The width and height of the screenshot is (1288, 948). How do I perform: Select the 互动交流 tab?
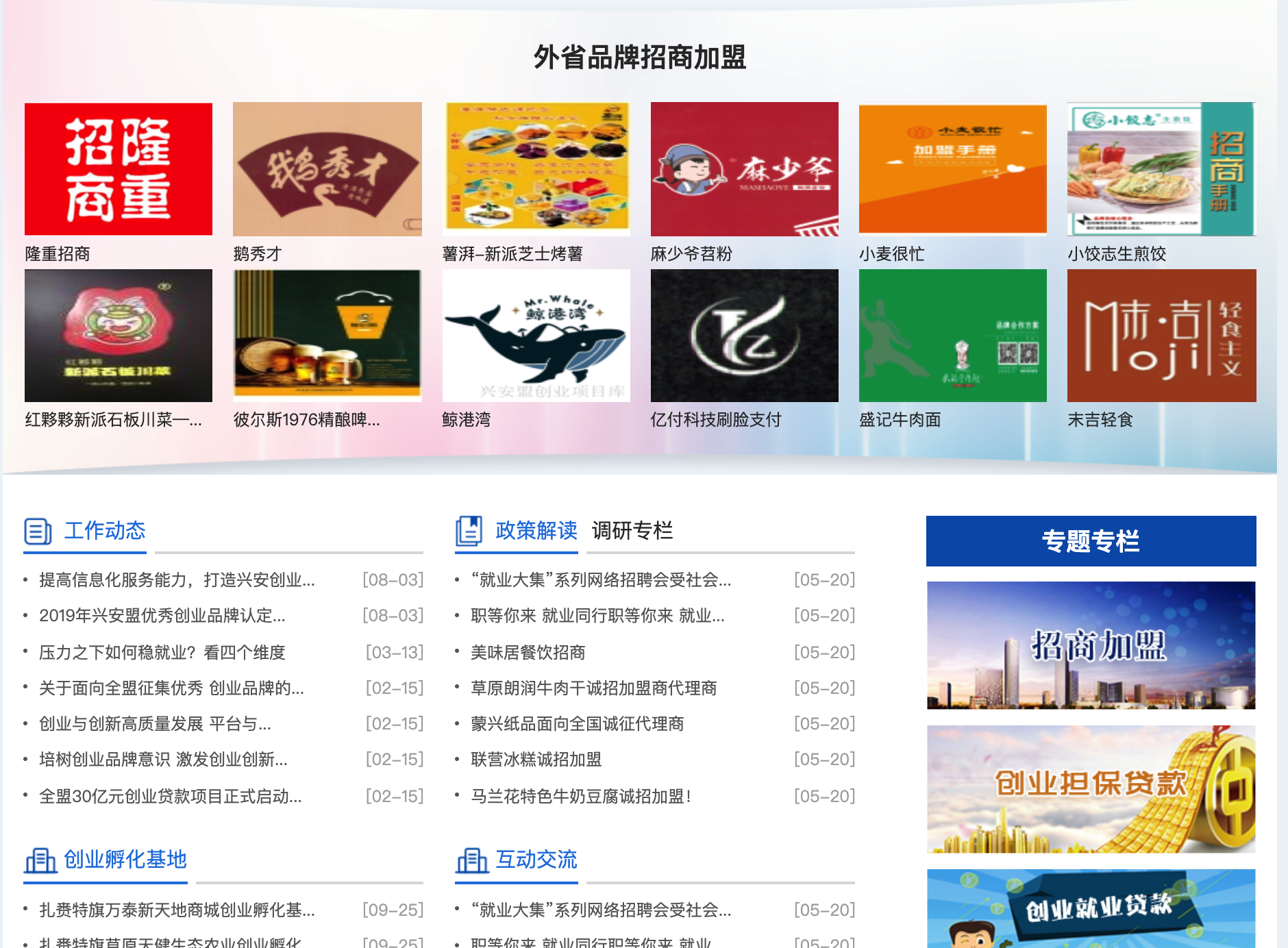(x=536, y=860)
